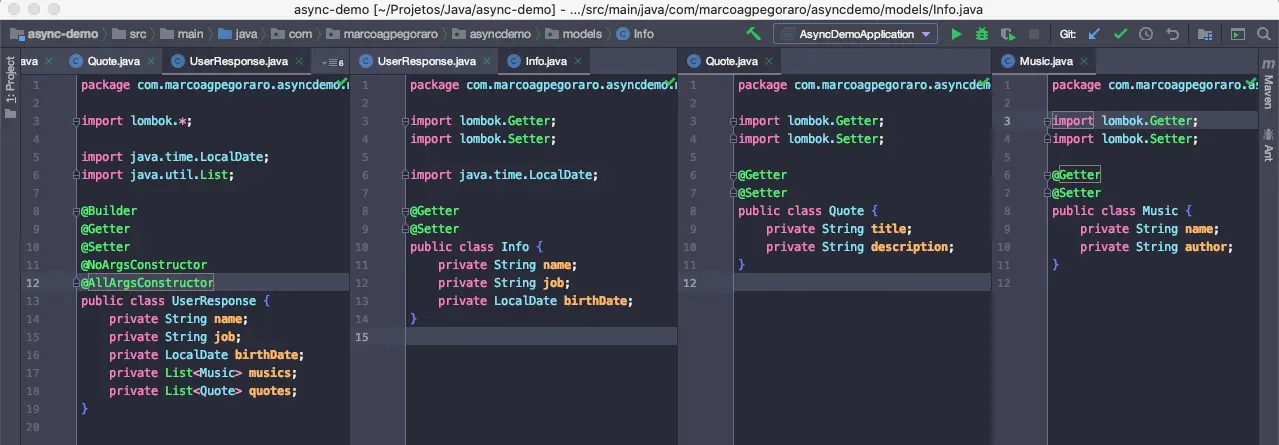Click the green inspection checkmark in Music.java editor
Image resolution: width=1279 pixels, height=445 pixels.
[x=1251, y=81]
